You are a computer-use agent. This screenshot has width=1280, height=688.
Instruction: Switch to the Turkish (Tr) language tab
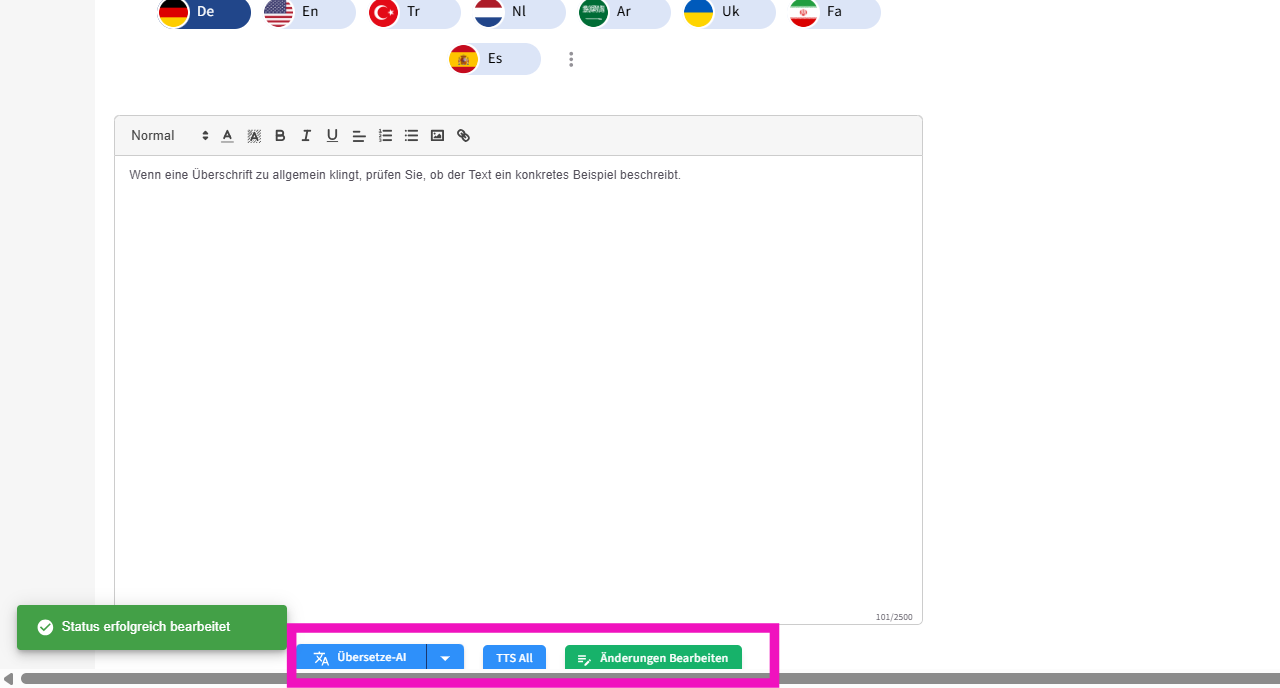tap(414, 12)
